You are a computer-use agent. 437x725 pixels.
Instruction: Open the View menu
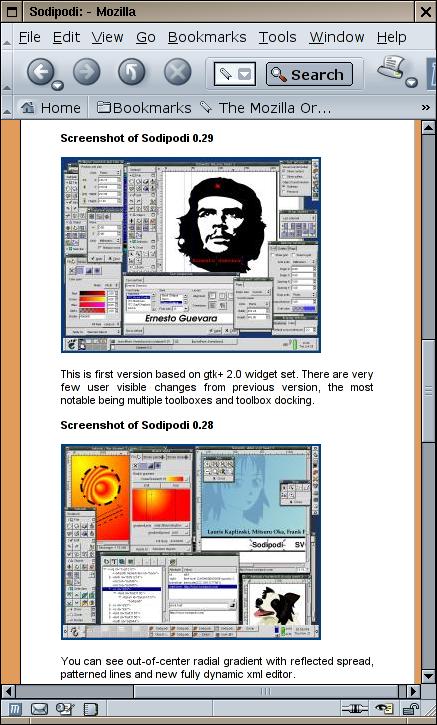click(108, 37)
